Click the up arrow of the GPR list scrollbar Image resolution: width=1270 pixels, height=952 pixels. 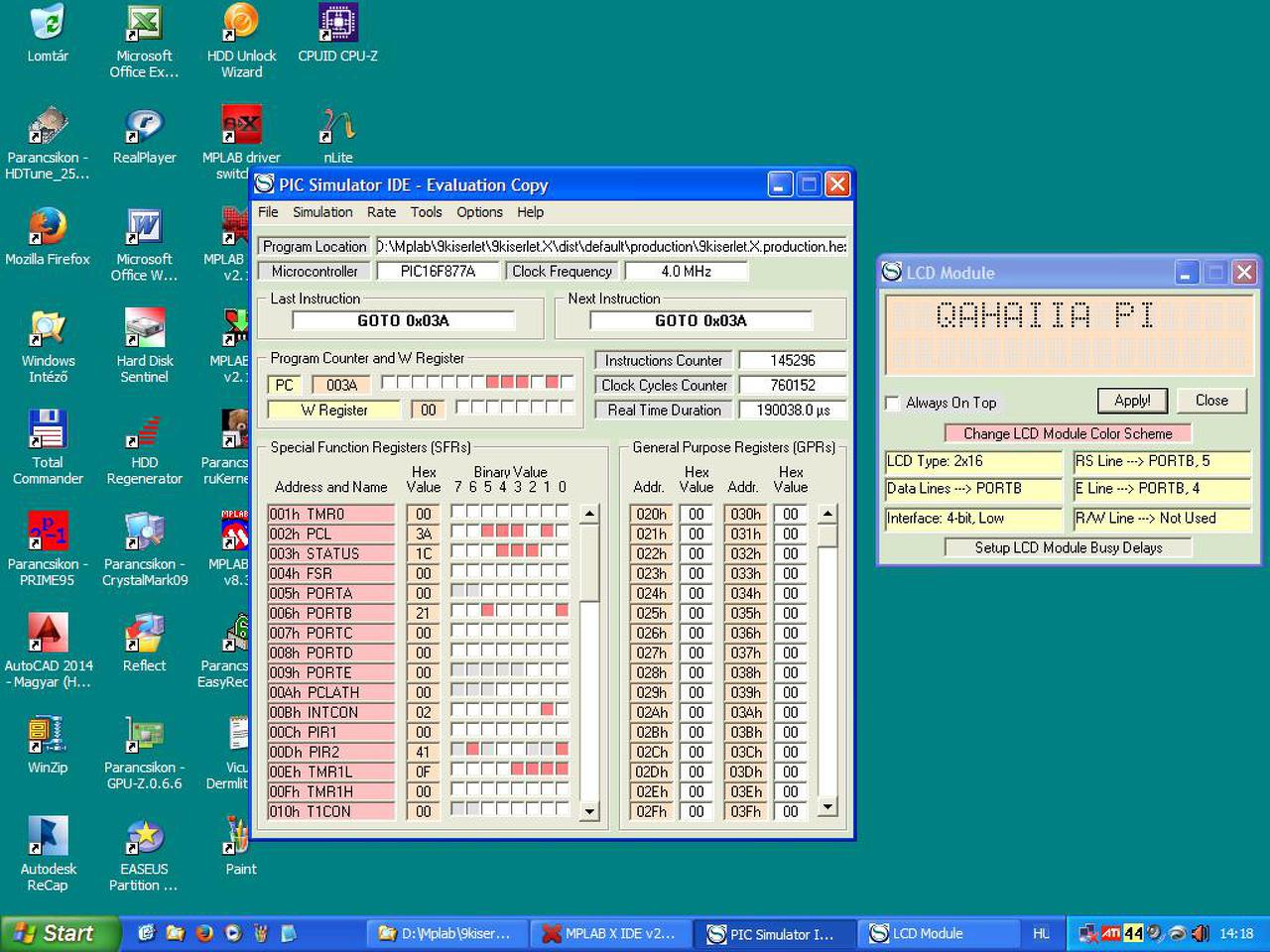[x=827, y=514]
